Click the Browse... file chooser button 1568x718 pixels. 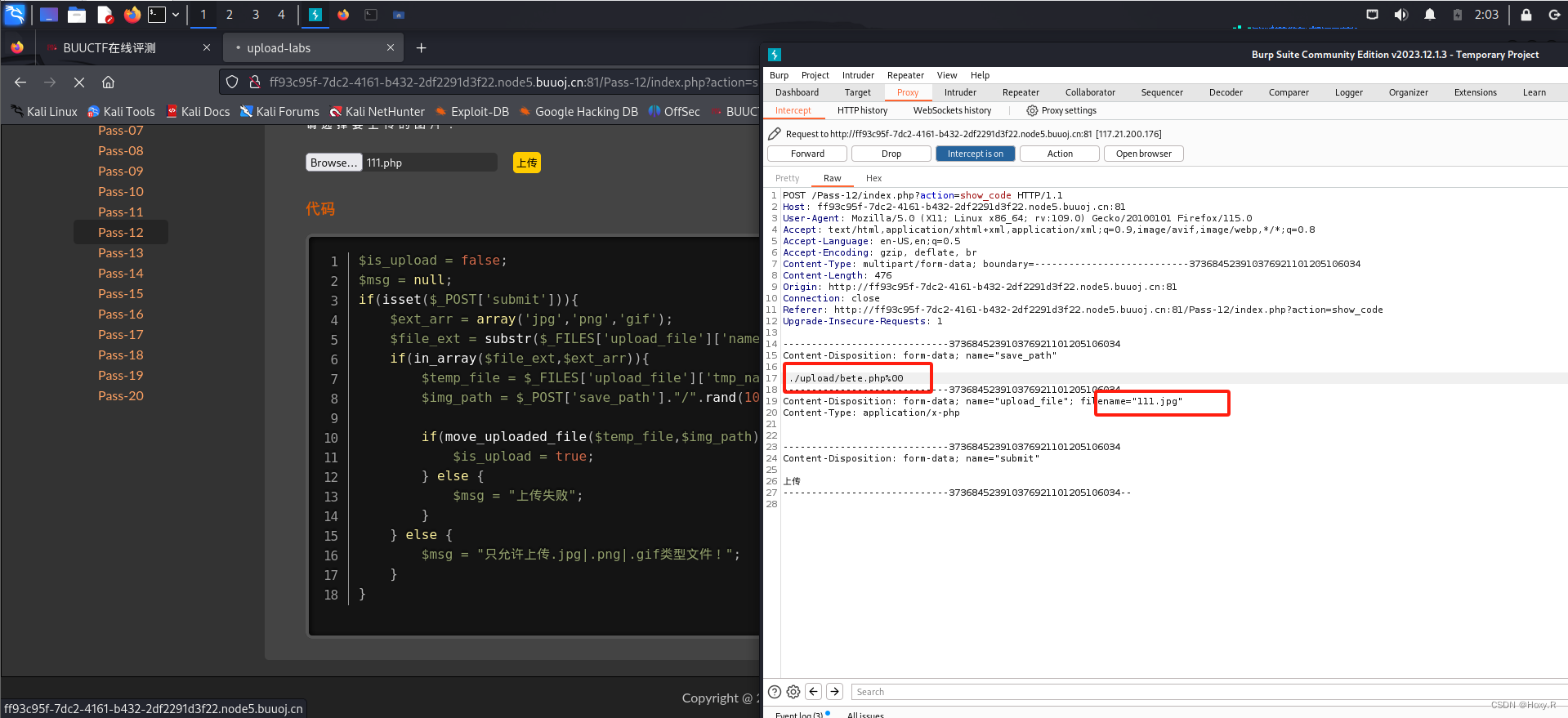point(333,163)
